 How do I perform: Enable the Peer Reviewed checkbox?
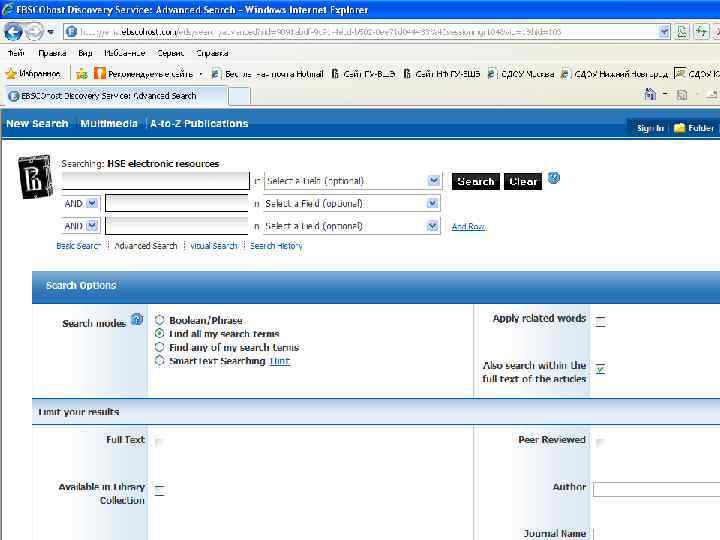(x=599, y=442)
